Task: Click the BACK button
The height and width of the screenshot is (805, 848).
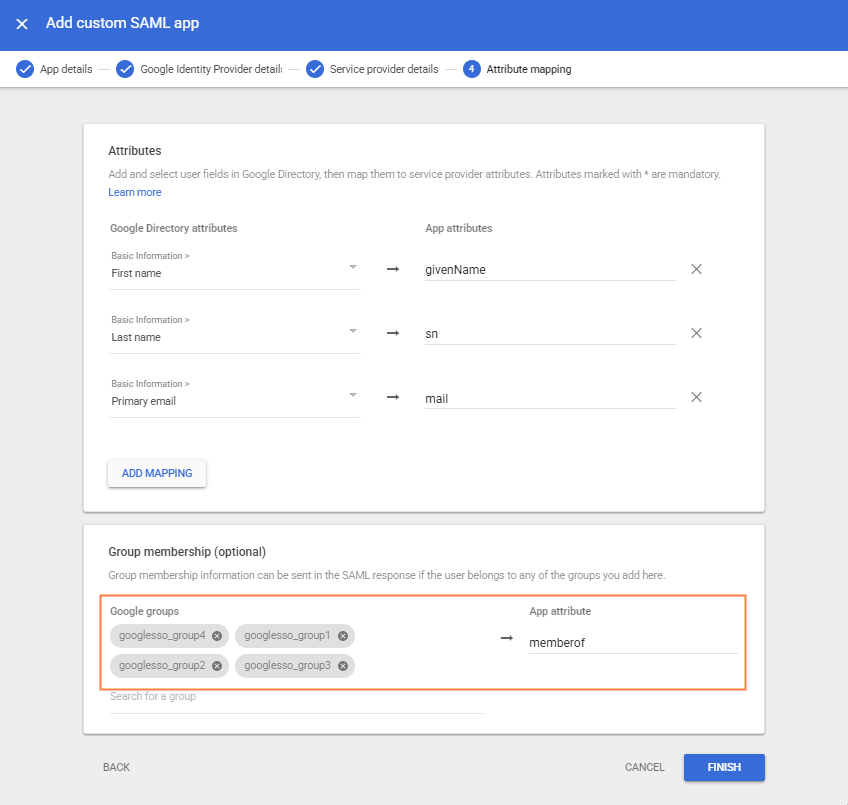Action: pos(116,767)
